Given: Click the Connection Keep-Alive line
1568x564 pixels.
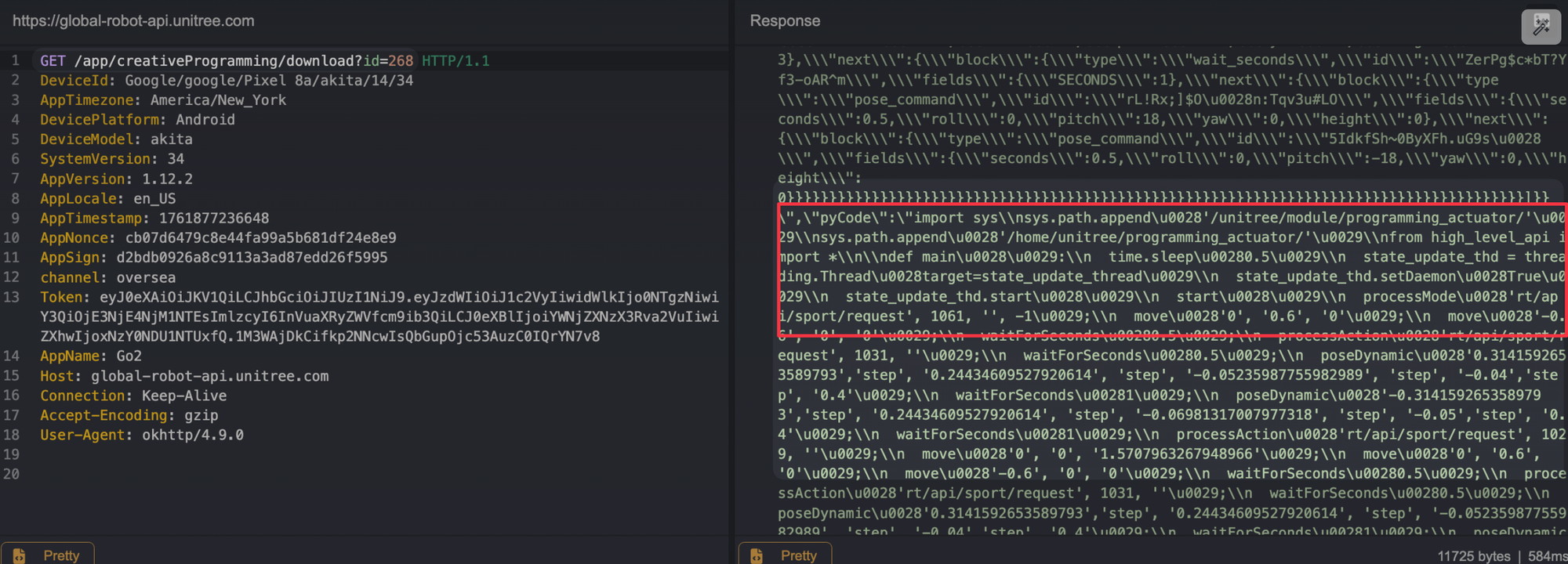Looking at the screenshot, I should click(133, 396).
